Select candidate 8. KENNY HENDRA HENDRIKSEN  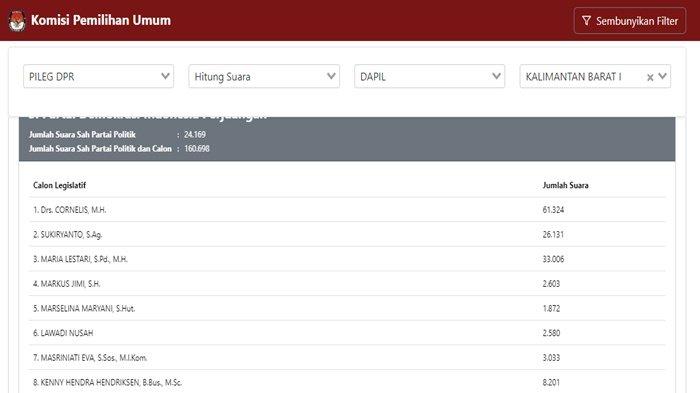[x=108, y=382]
